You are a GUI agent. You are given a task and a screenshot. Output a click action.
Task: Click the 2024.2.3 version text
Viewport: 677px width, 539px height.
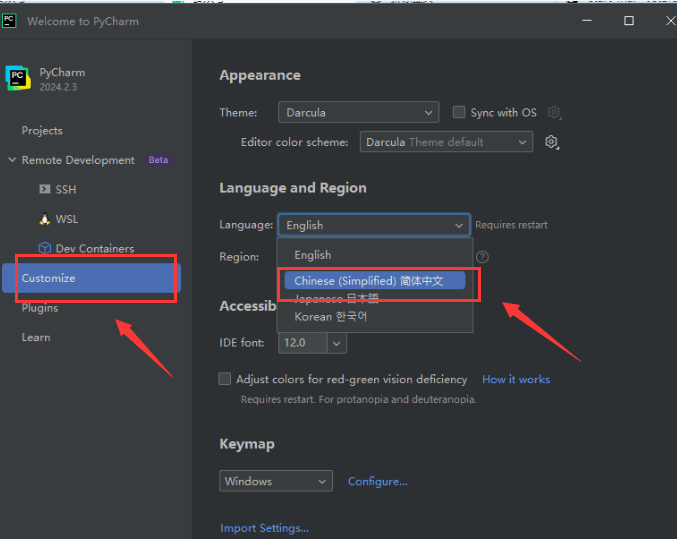coord(58,87)
